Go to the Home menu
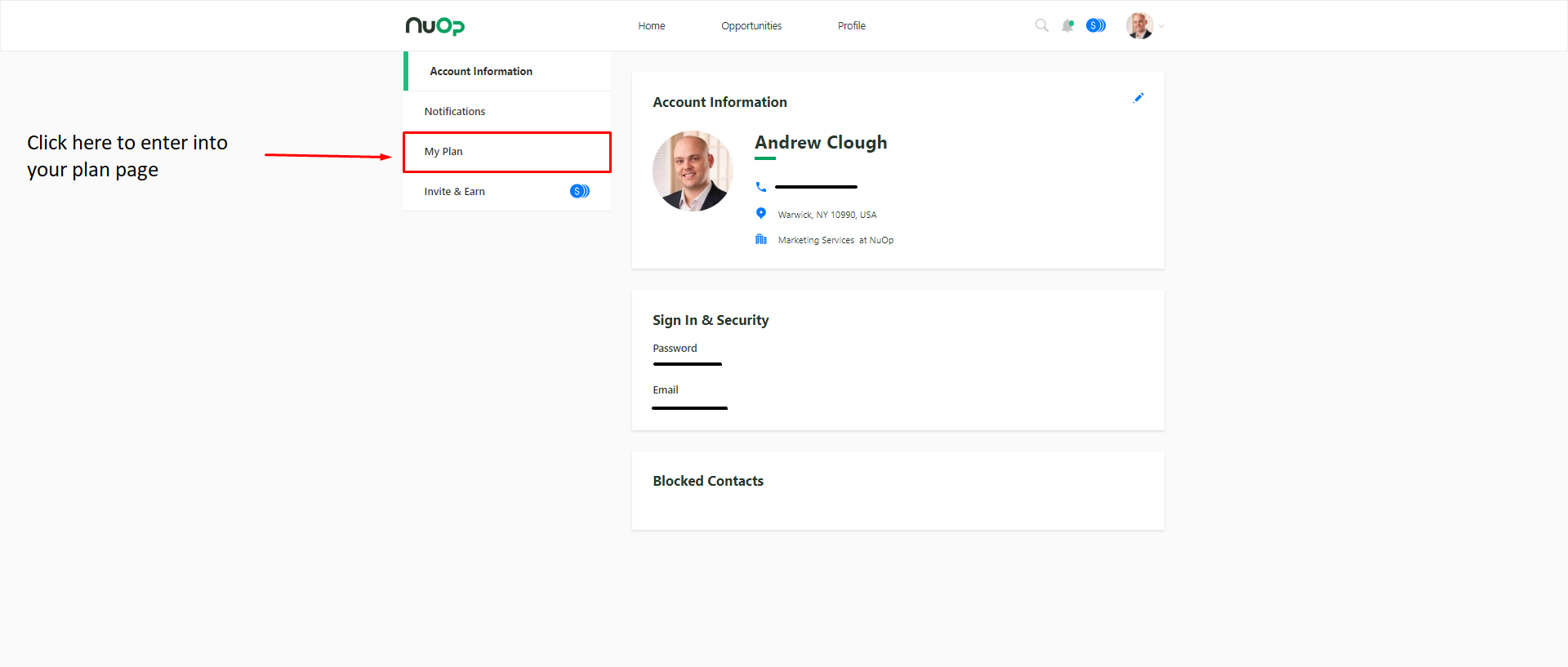Screen dimensions: 1568x667 pyautogui.click(x=652, y=26)
